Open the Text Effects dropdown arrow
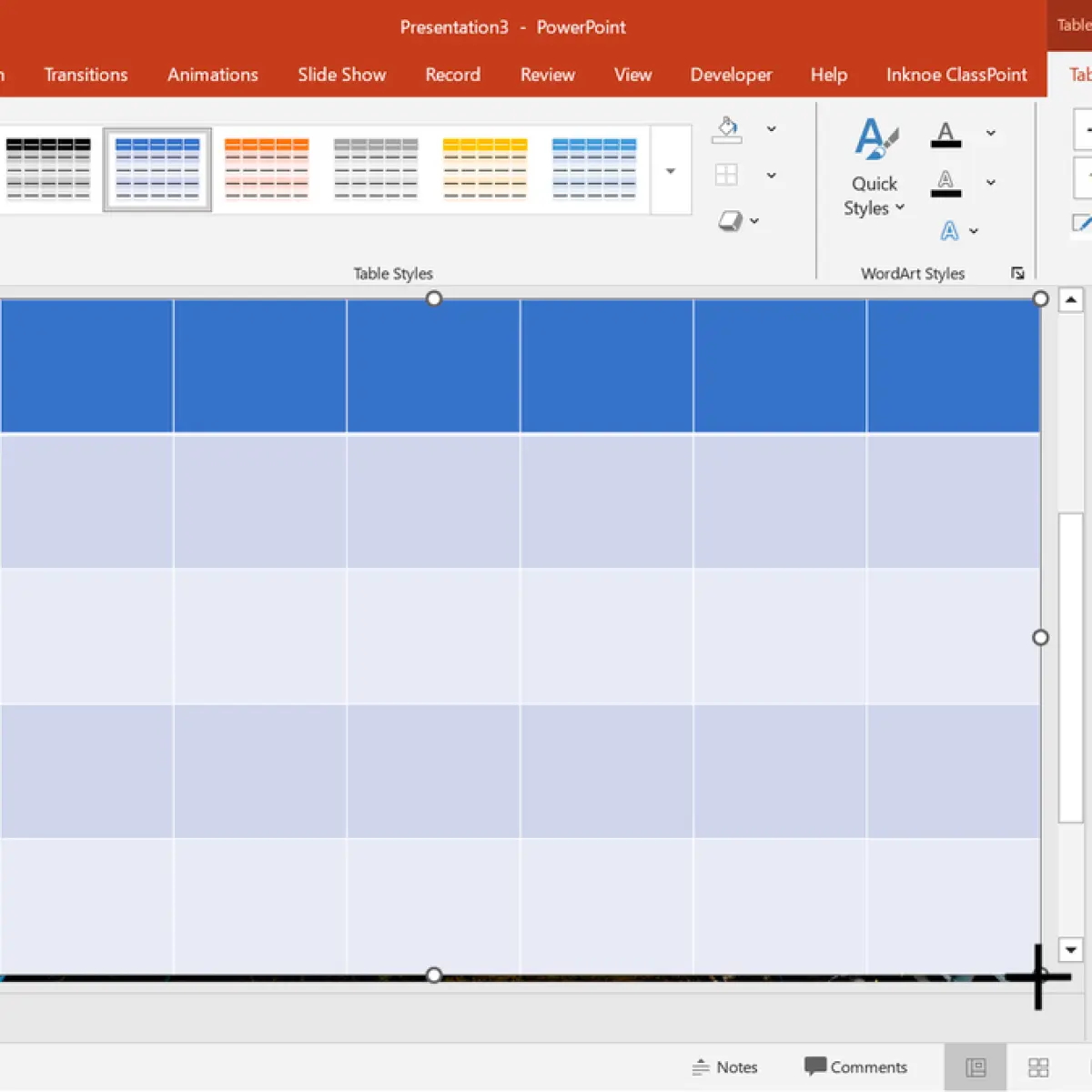1092x1092 pixels. coord(974,231)
